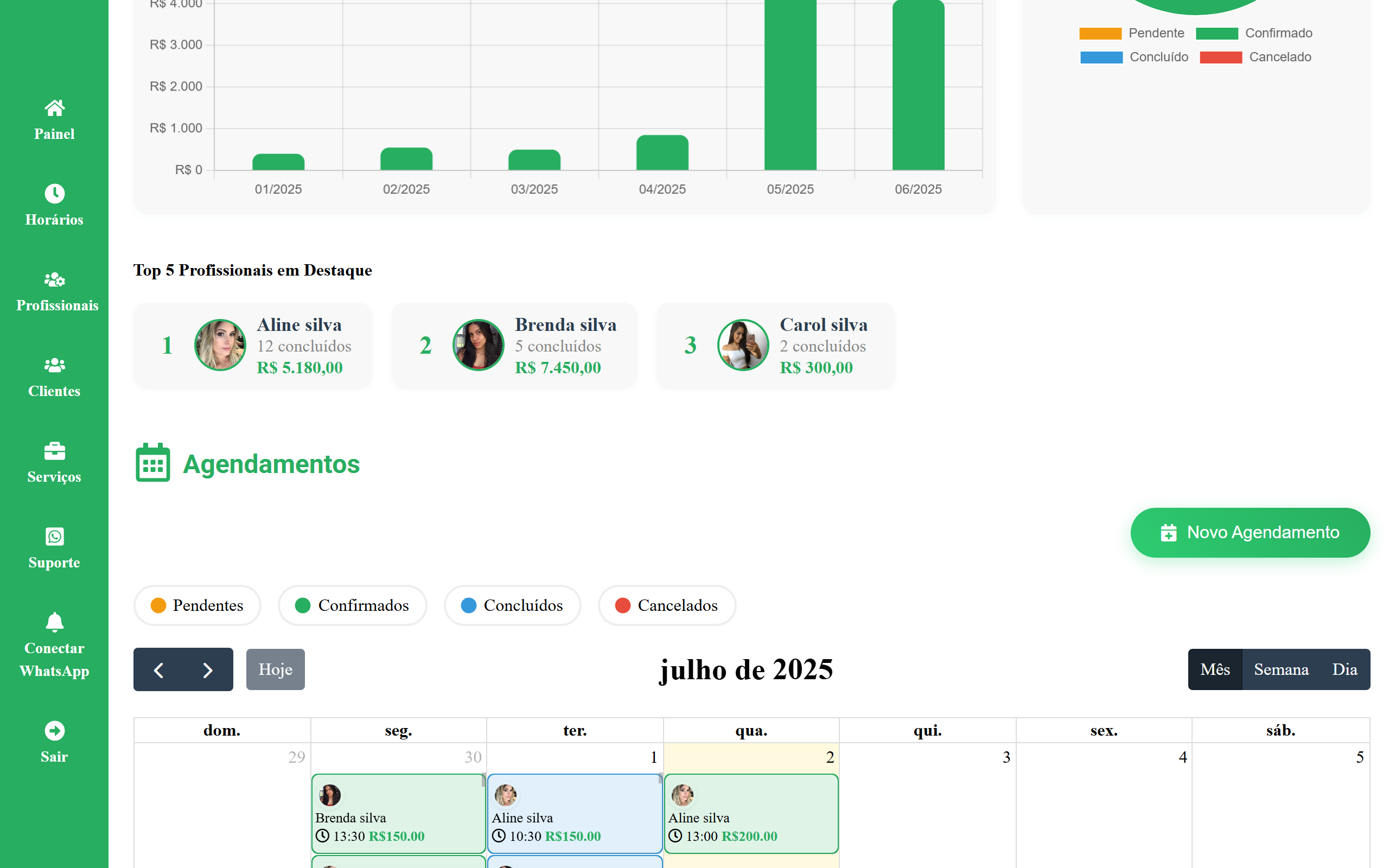Advance to next month with right chevron
The width and height of the screenshot is (1389, 868).
tap(208, 670)
